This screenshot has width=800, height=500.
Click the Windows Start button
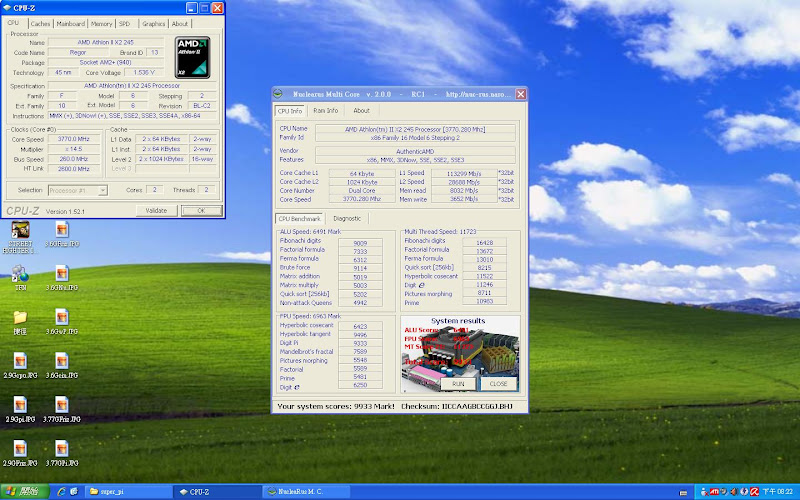point(22,492)
